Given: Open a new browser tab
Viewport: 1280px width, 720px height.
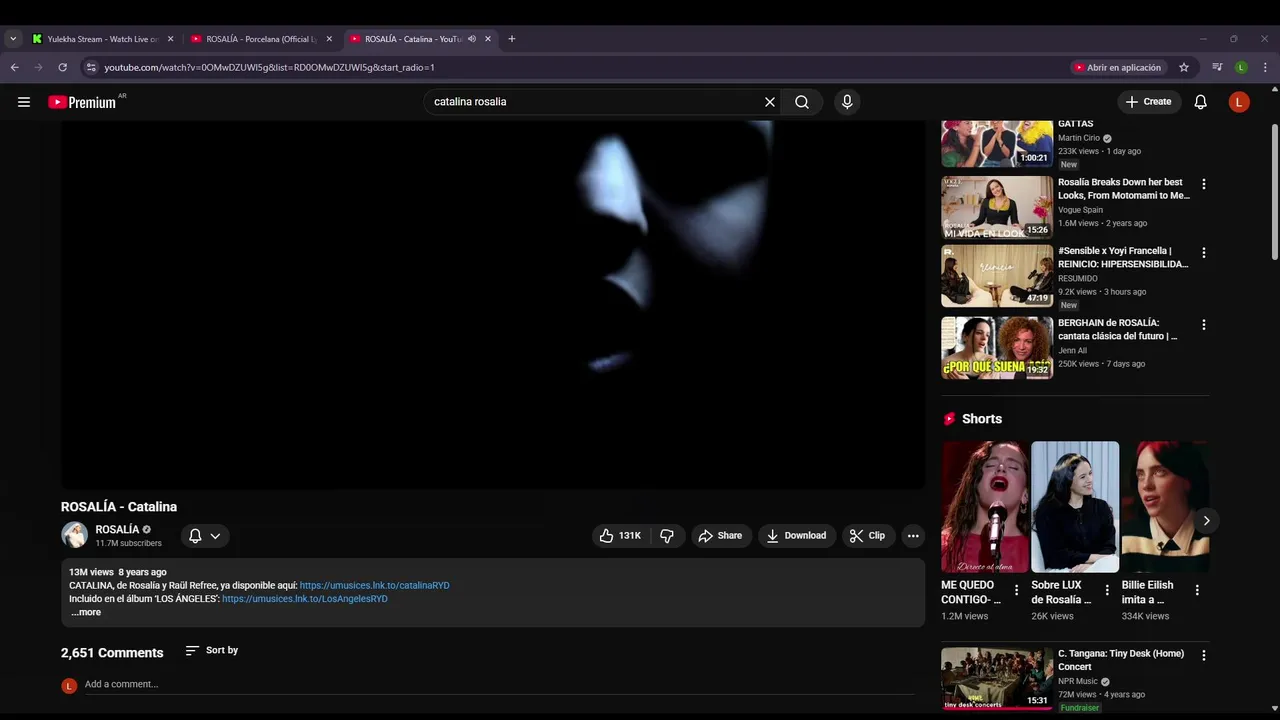Looking at the screenshot, I should (x=512, y=39).
